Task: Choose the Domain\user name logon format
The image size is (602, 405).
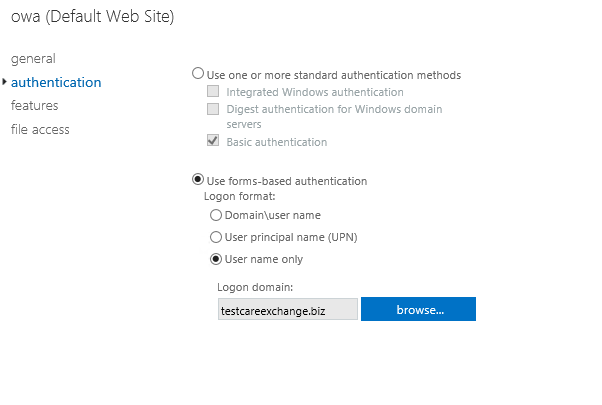Action: click(x=216, y=215)
